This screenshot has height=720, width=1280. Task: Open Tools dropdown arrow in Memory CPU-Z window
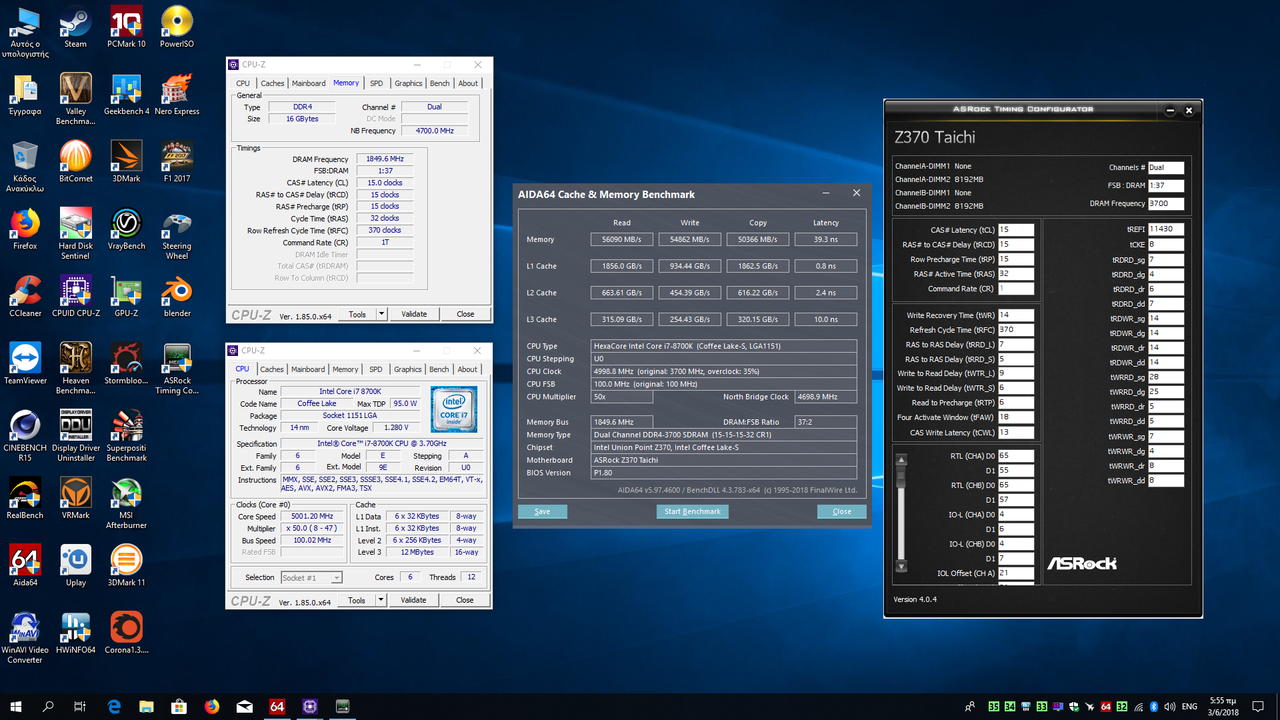[381, 314]
